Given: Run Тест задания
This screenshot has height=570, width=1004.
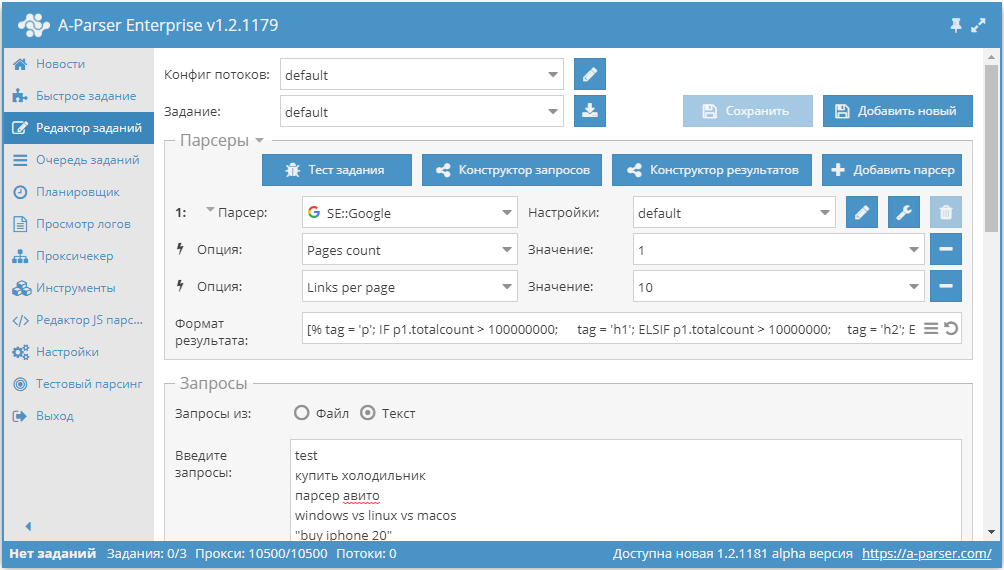Looking at the screenshot, I should coord(337,170).
